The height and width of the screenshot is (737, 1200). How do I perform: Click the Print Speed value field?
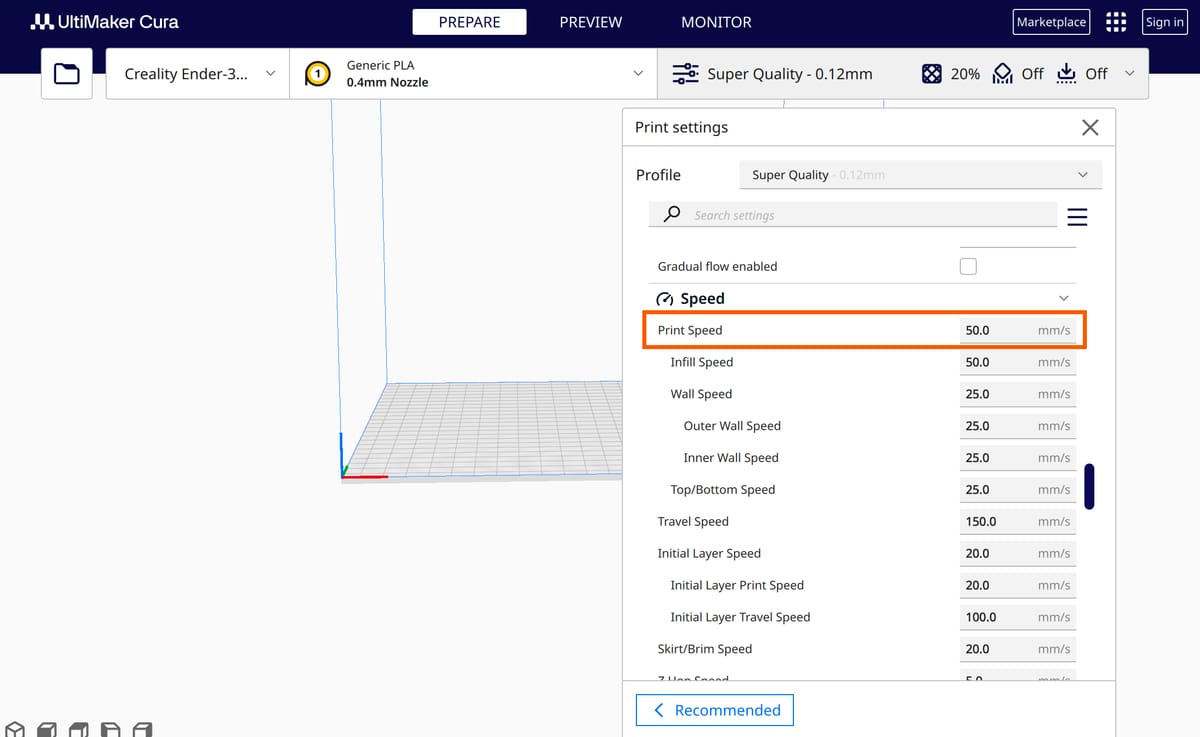(x=1017, y=330)
